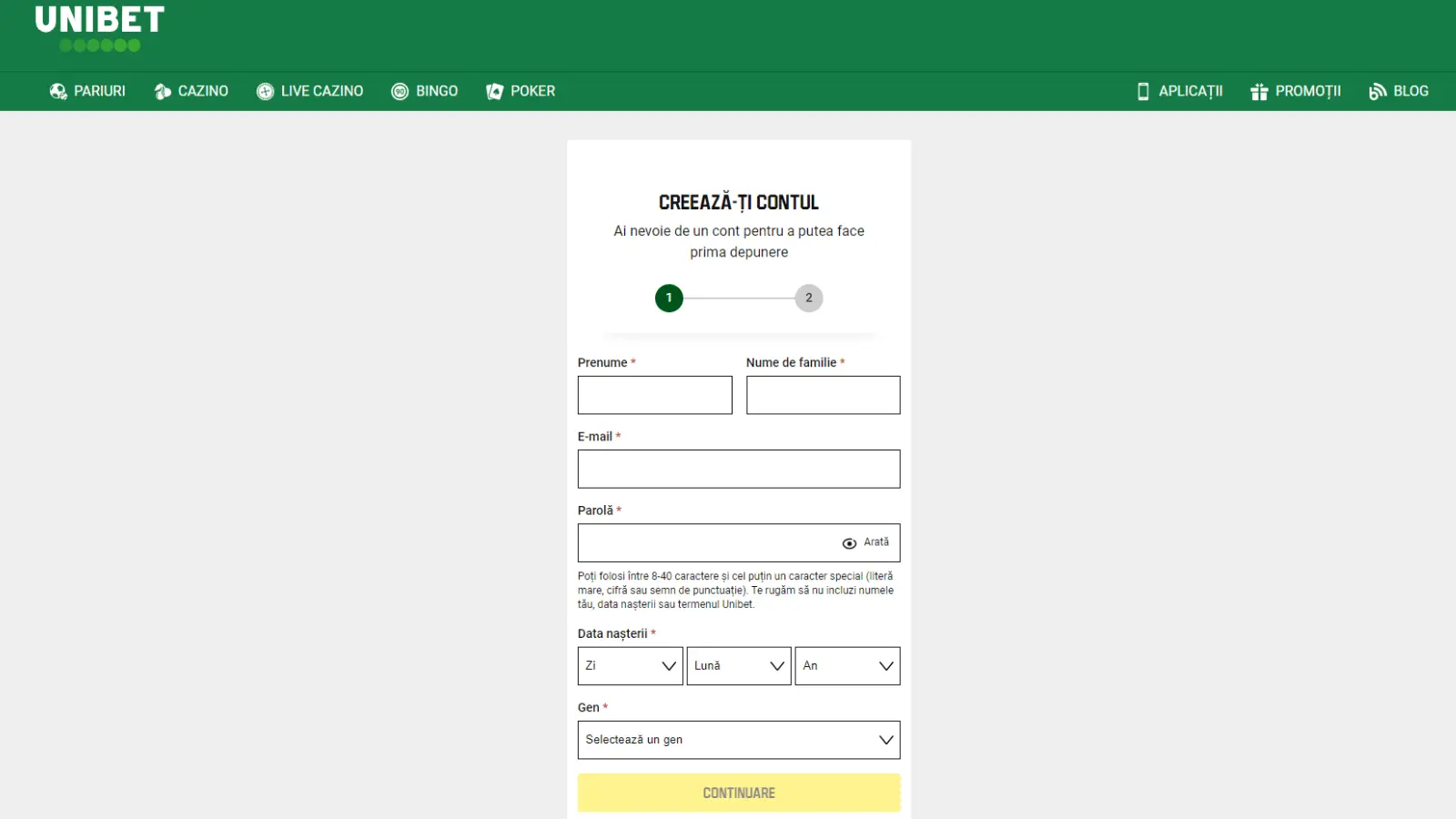
Task: Open the An year dropdown
Action: (847, 666)
